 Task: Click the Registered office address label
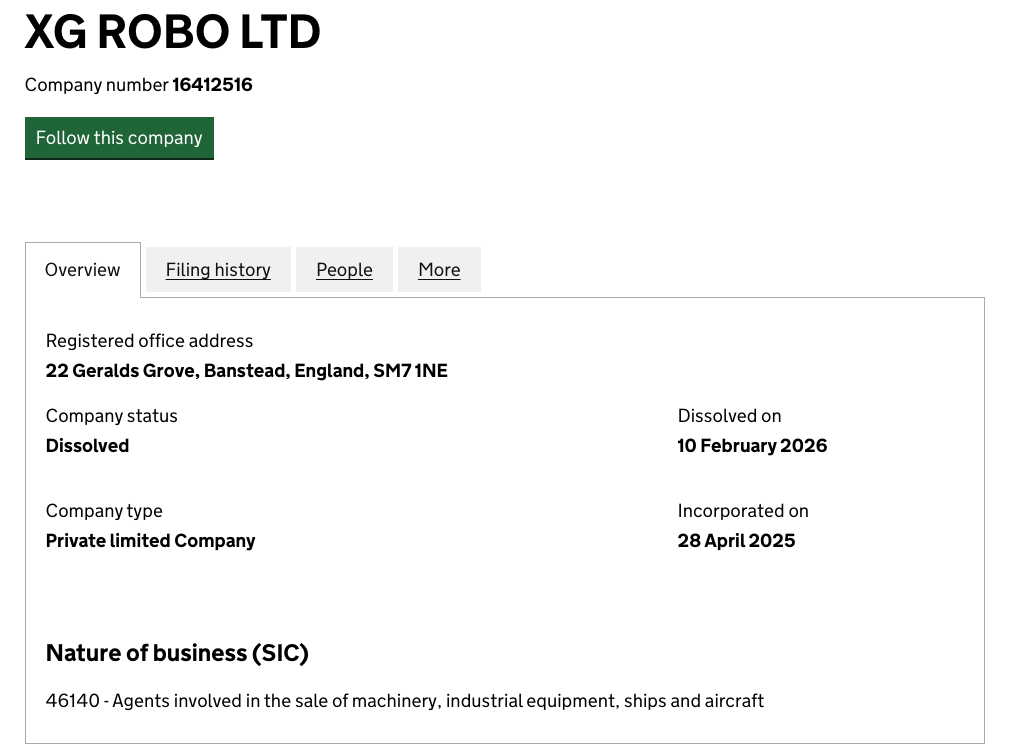coord(149,341)
